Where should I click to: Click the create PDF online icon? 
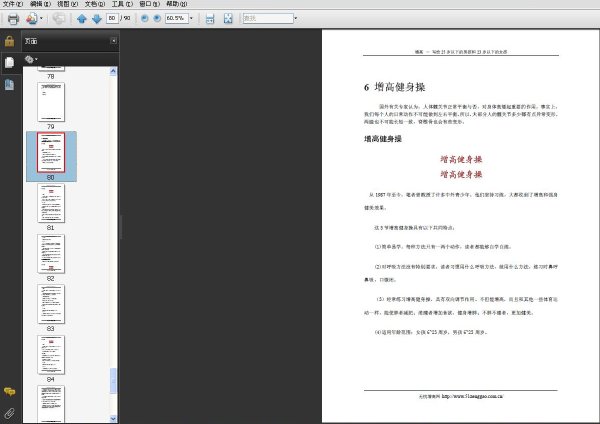tap(32, 18)
